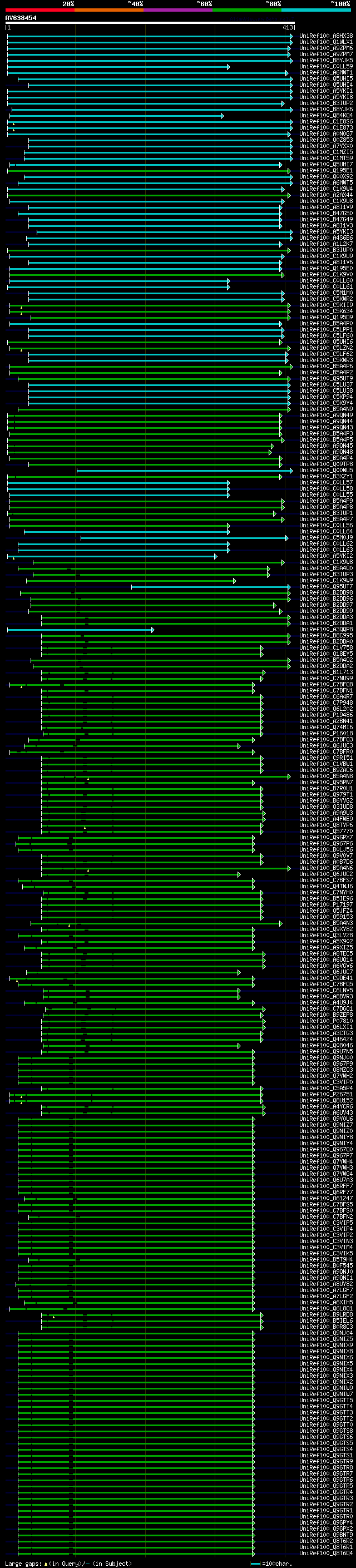Select hit label UniRef100_B1L713

(326, 672)
